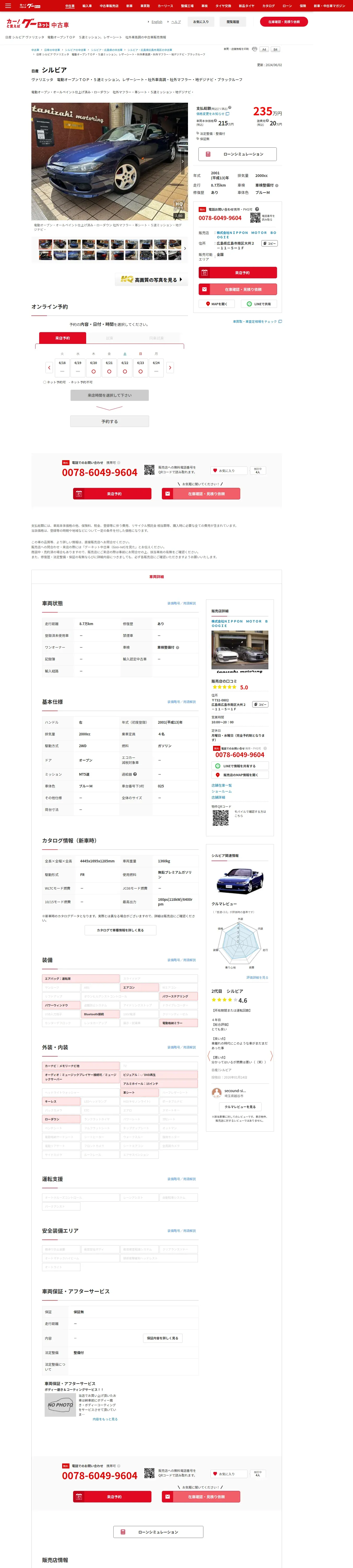Open 店舗在庫一覧 link
The image size is (353, 1568).
(x=221, y=785)
